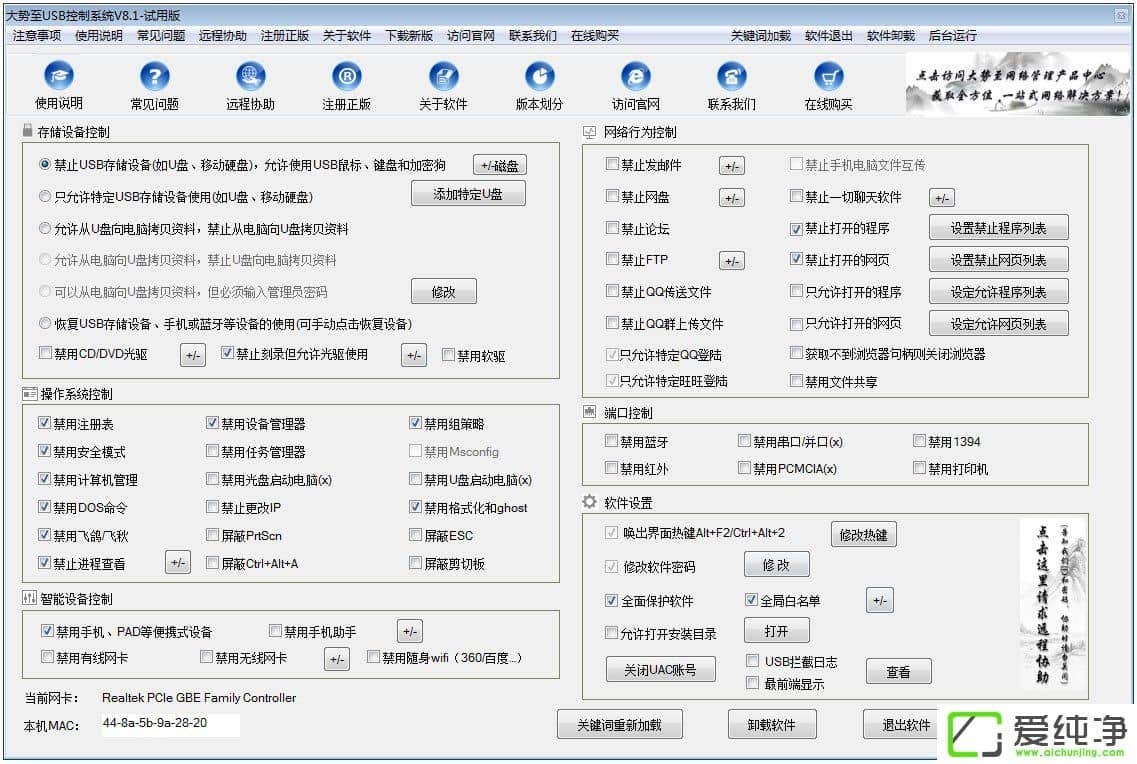Click 后台运行 menu item

coord(953,36)
